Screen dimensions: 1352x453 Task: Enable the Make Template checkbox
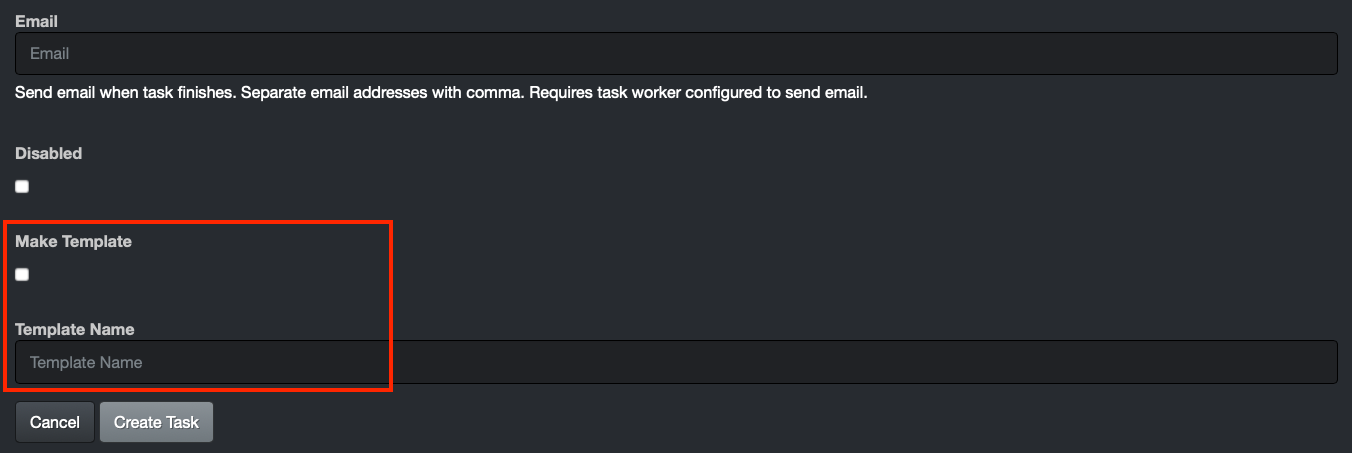tap(22, 274)
